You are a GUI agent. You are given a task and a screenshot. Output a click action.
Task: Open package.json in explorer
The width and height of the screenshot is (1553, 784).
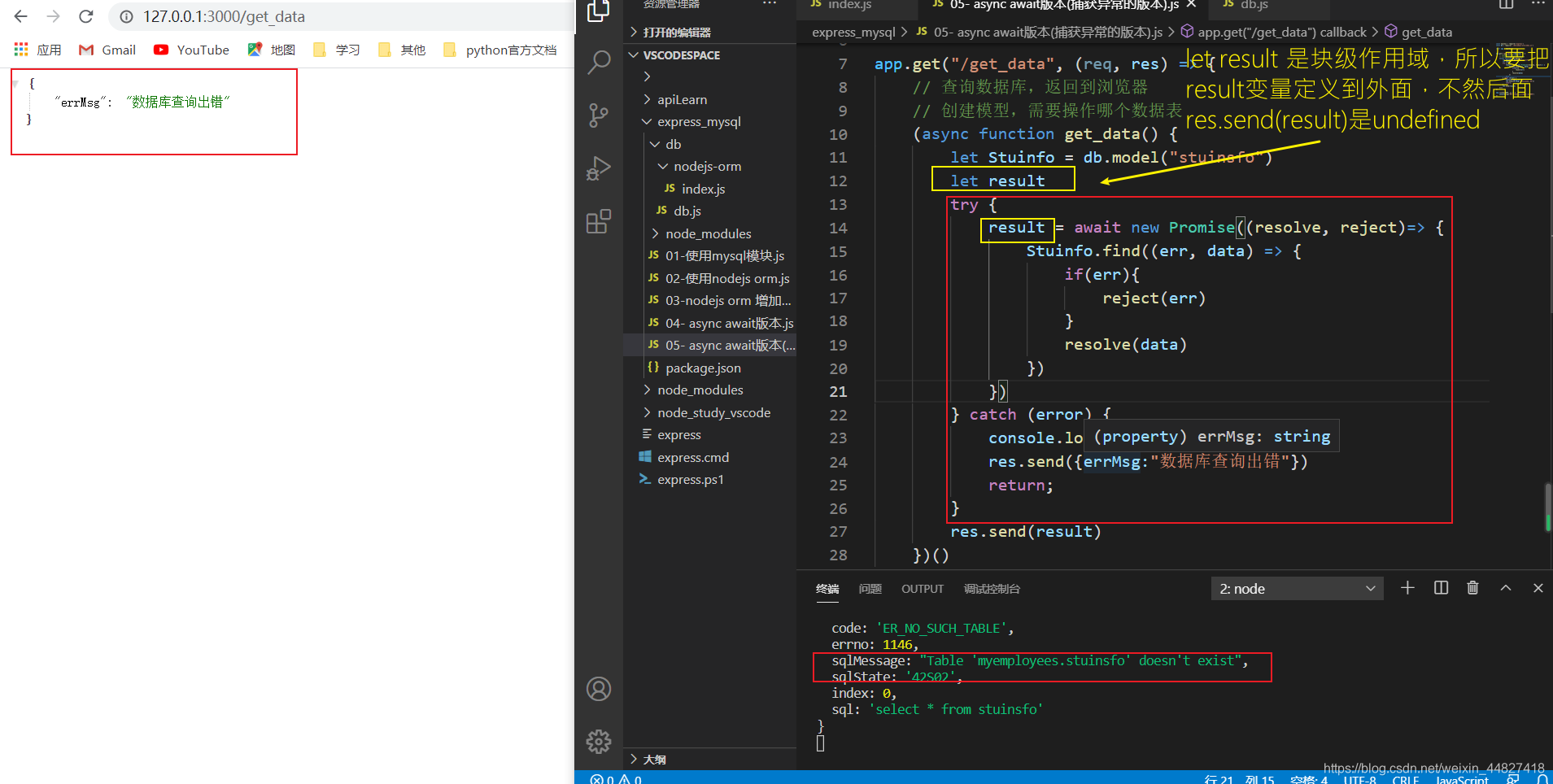(709, 368)
